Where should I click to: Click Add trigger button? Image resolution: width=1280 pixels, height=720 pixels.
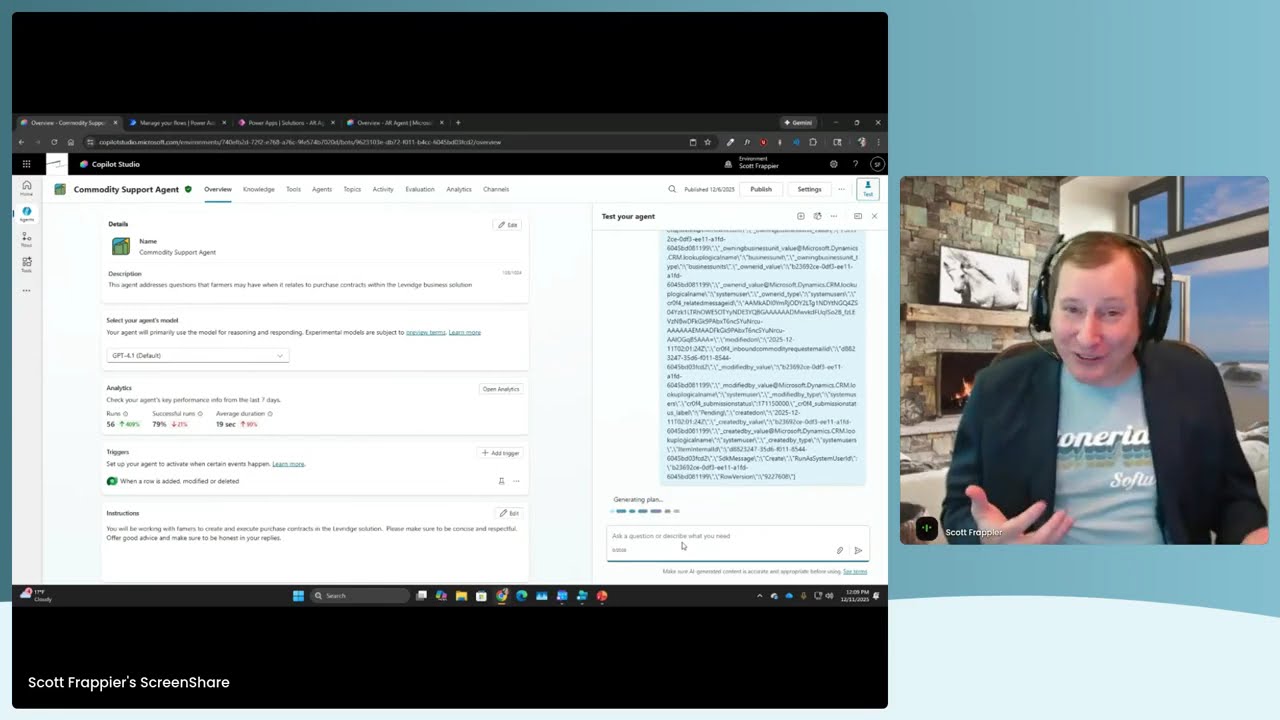(x=500, y=453)
